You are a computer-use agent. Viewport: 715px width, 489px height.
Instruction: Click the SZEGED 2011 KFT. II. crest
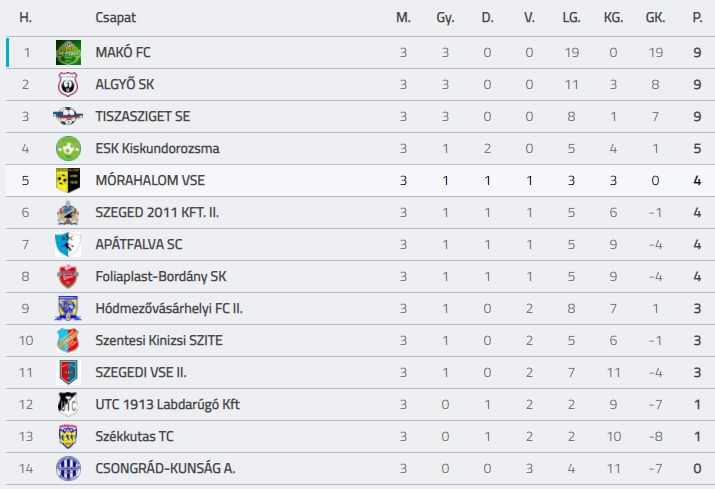click(68, 213)
